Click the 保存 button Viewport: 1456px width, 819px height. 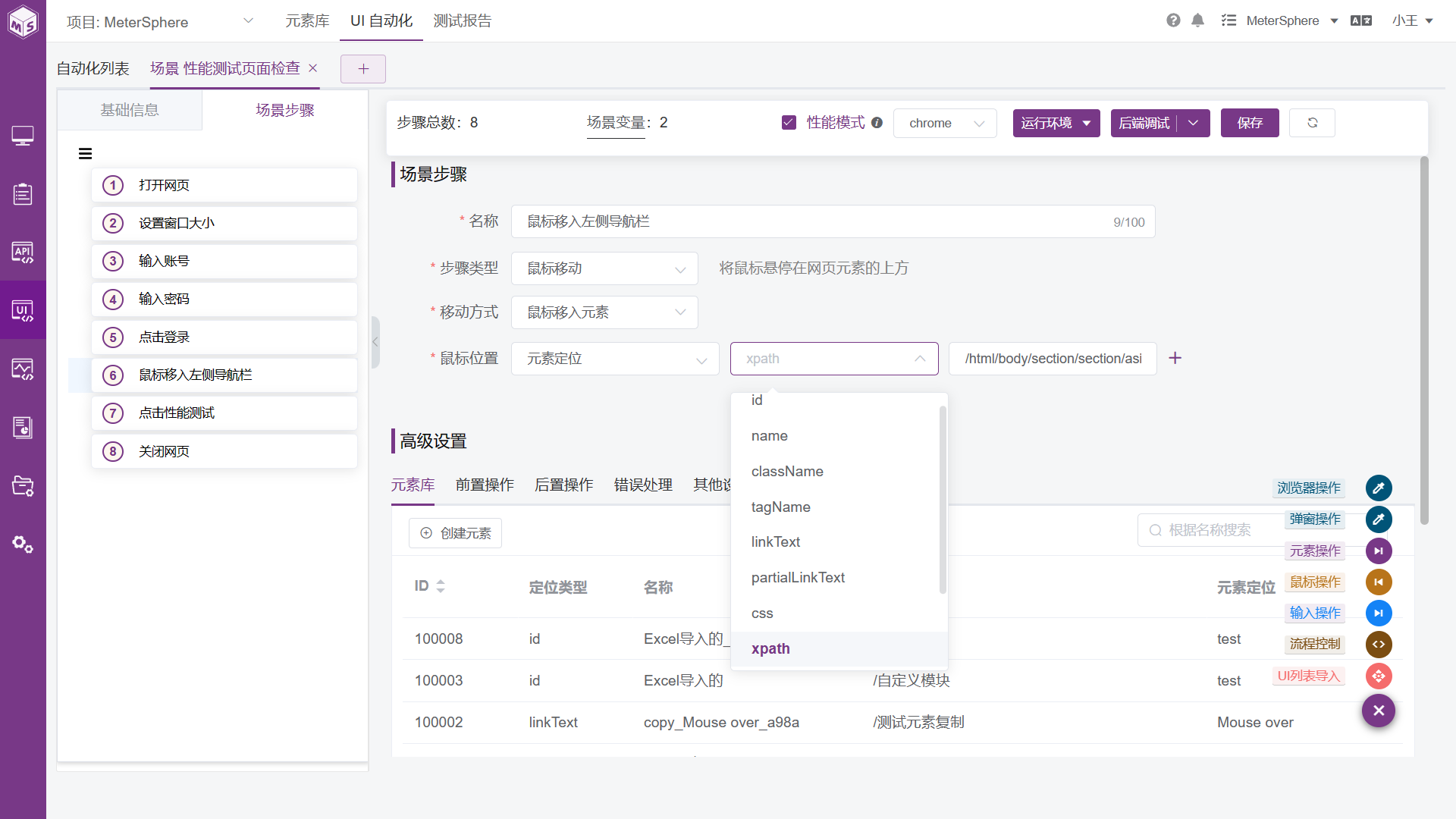[x=1250, y=123]
